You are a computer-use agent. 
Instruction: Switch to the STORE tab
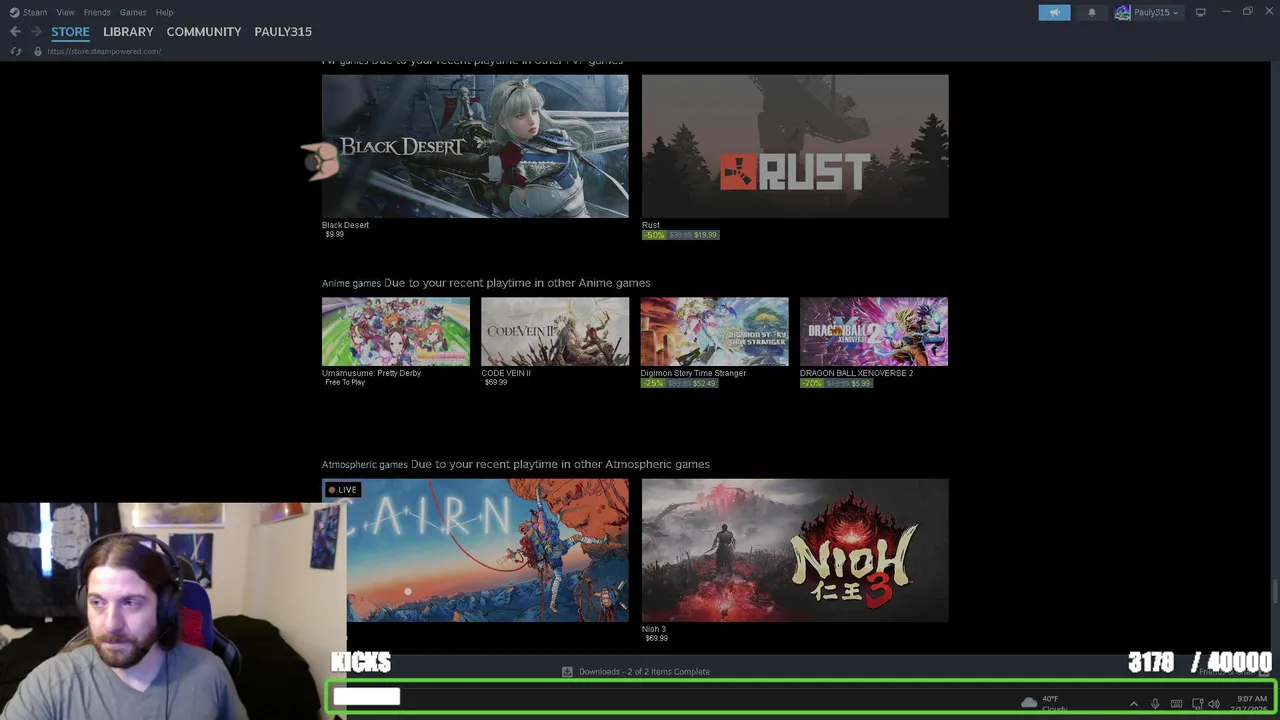click(x=70, y=32)
